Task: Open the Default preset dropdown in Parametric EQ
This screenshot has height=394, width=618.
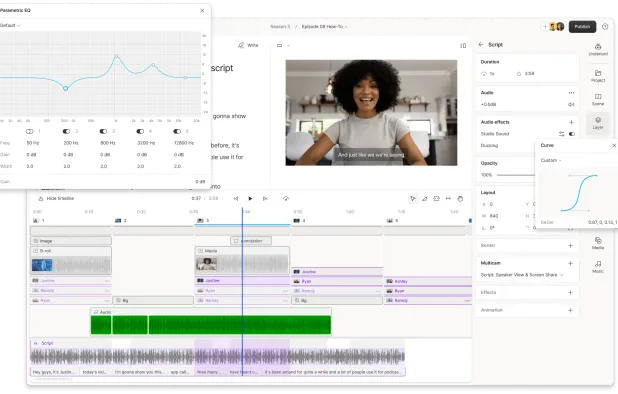Action: pos(10,25)
